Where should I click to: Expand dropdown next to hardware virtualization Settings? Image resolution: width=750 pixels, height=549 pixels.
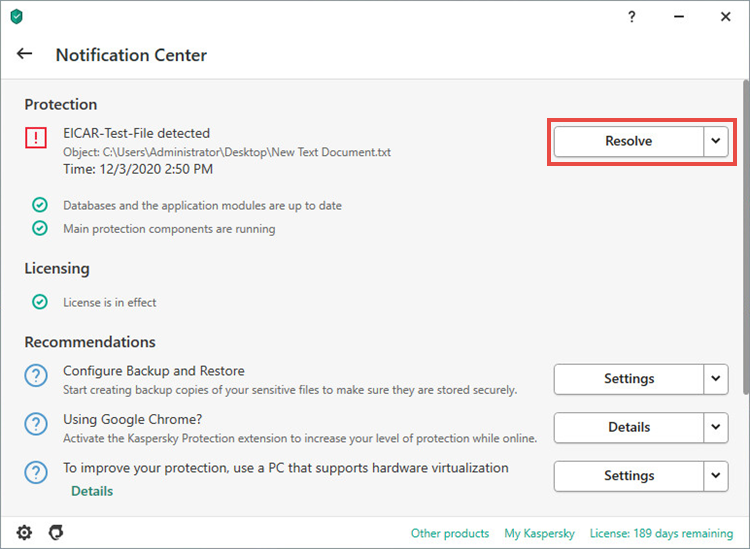point(716,476)
